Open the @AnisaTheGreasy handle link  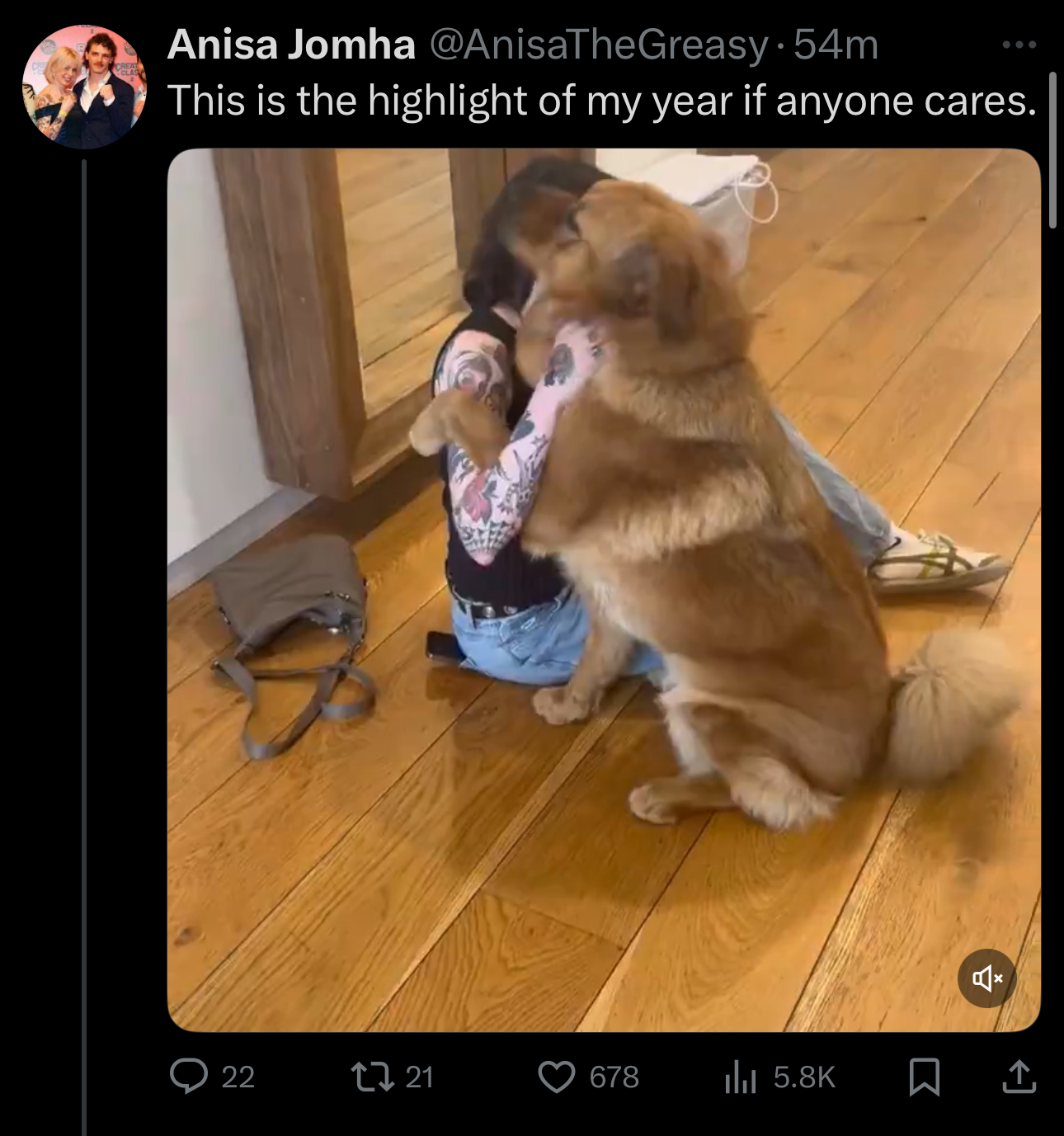coord(599,45)
